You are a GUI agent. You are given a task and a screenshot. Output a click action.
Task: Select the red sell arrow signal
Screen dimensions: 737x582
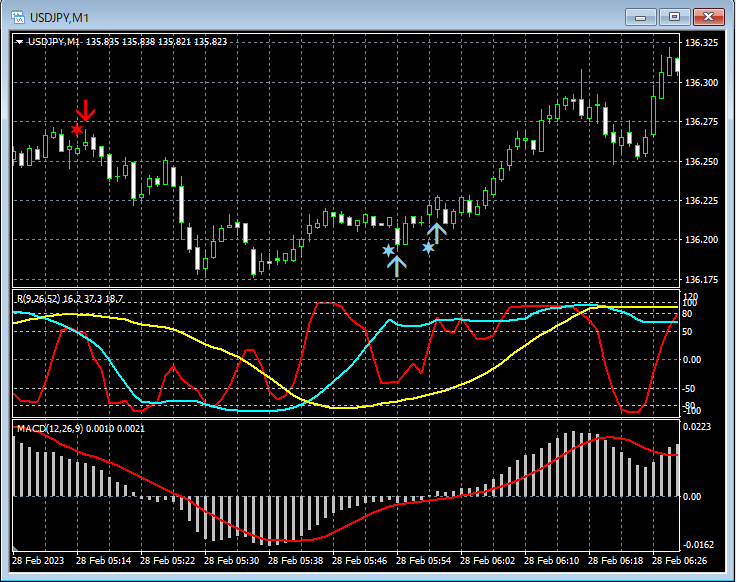(x=86, y=110)
